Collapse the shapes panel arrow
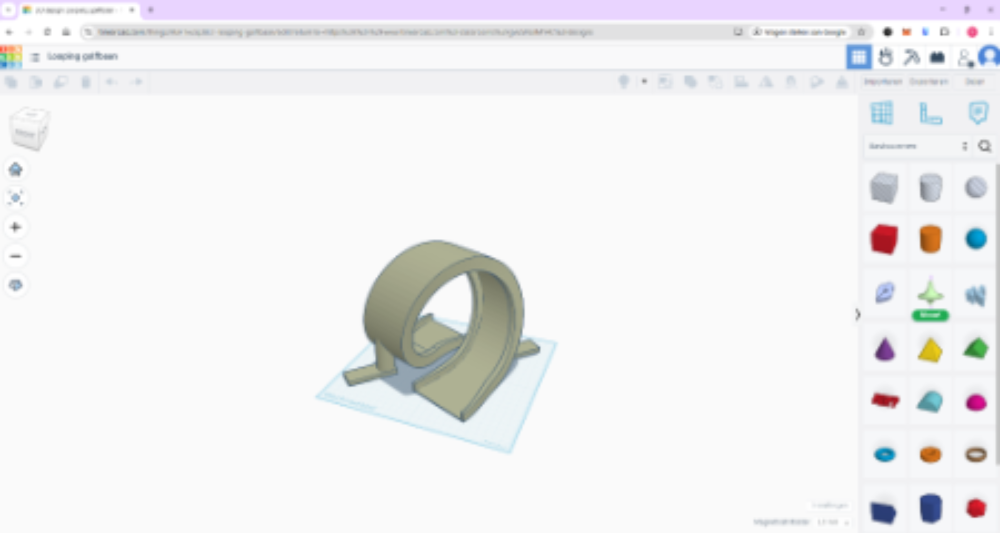The width and height of the screenshot is (1000, 533). click(858, 314)
